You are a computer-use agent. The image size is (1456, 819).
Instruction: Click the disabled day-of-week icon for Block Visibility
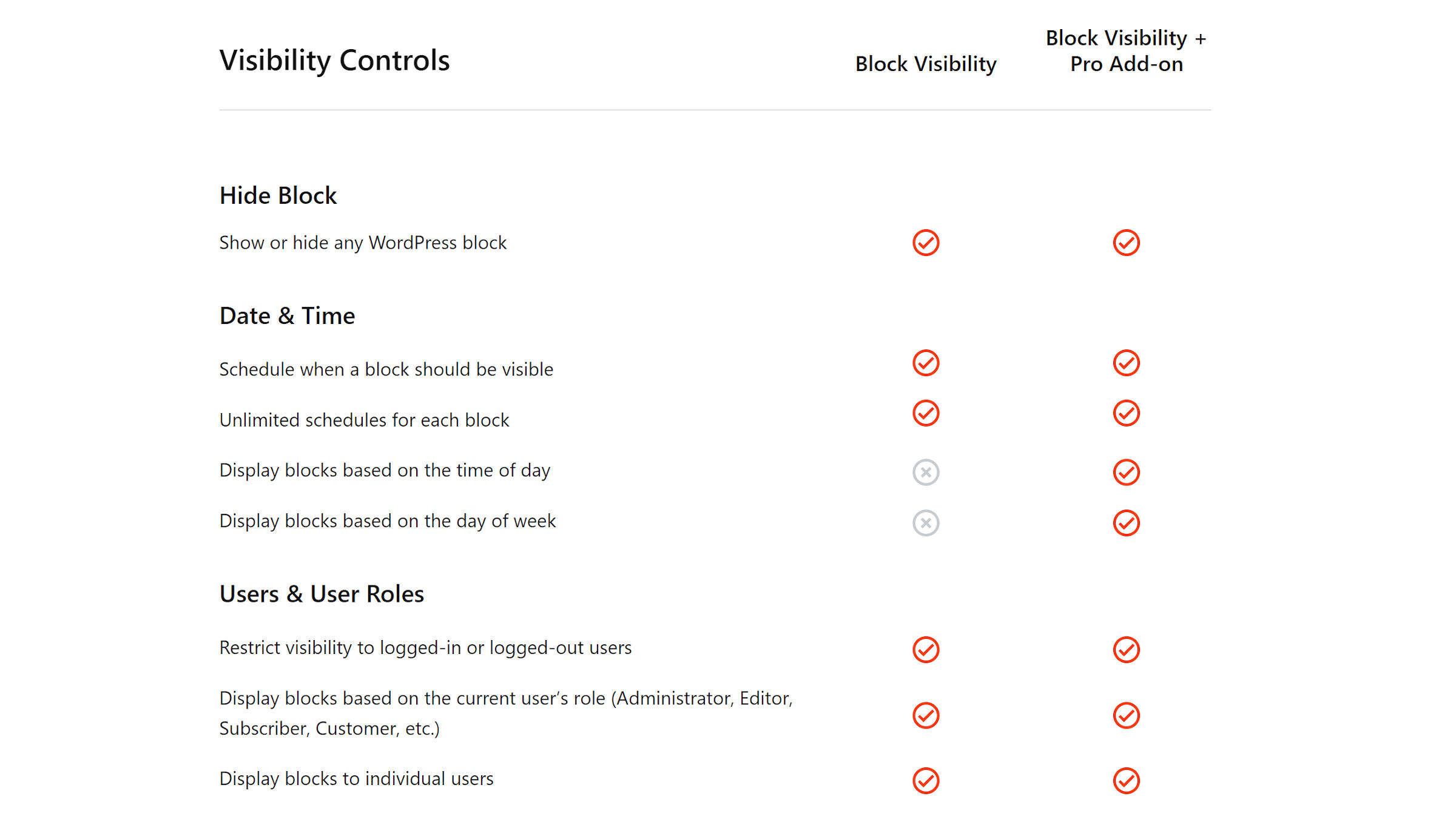(x=924, y=521)
